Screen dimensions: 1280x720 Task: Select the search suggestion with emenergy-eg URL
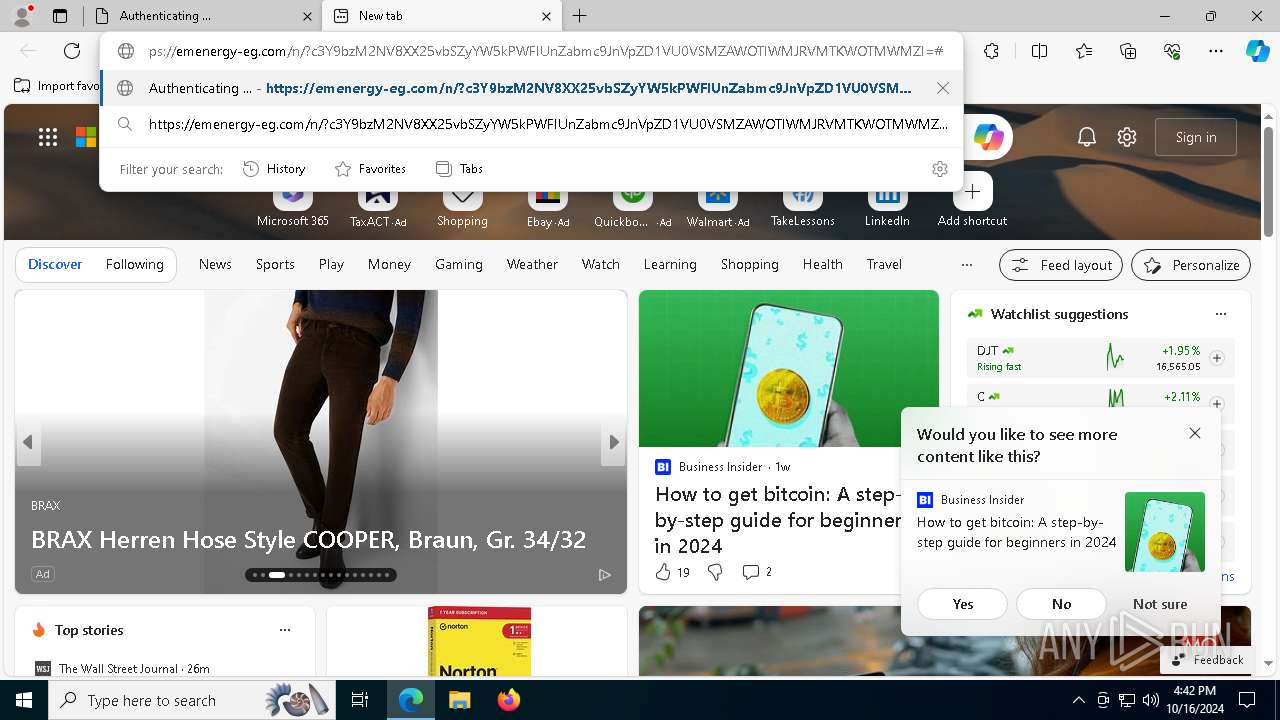531,124
